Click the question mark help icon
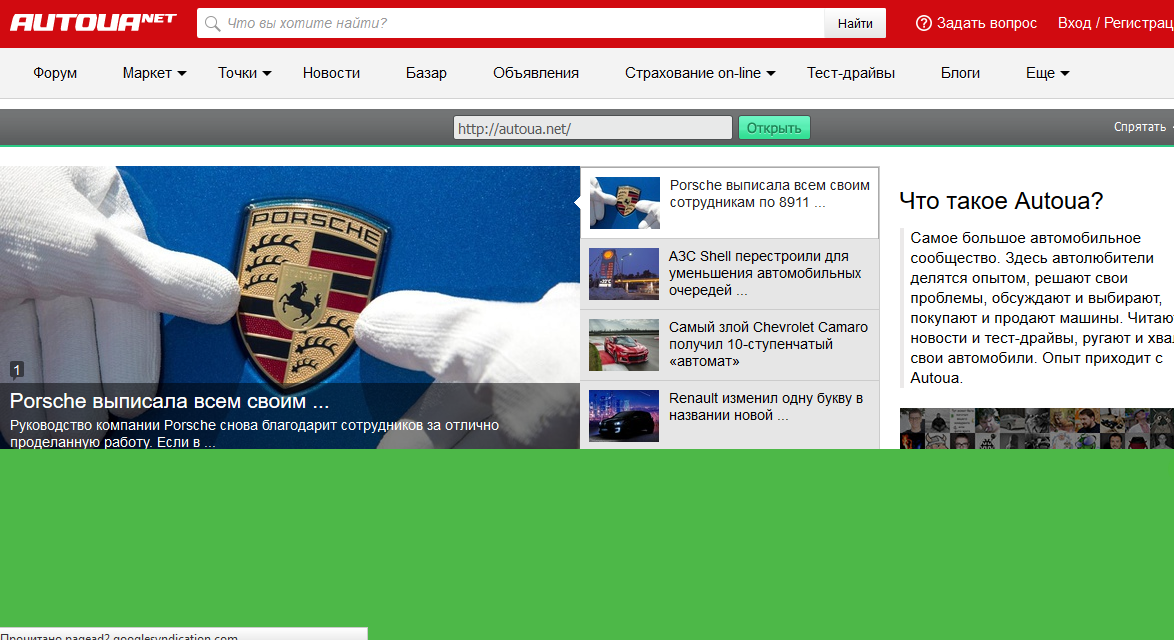Image resolution: width=1174 pixels, height=640 pixels. (x=923, y=23)
